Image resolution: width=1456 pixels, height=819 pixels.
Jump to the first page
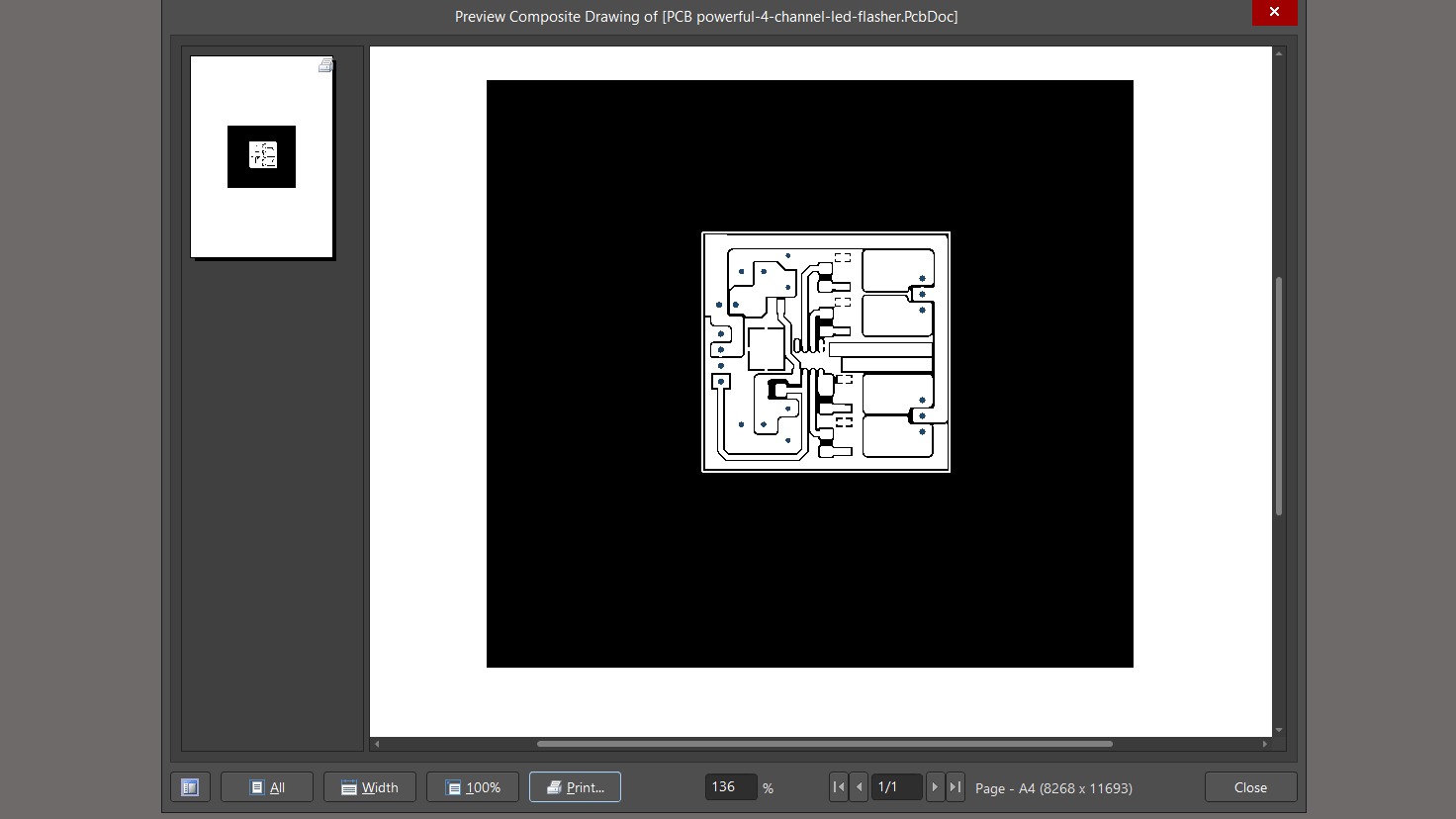pos(839,787)
